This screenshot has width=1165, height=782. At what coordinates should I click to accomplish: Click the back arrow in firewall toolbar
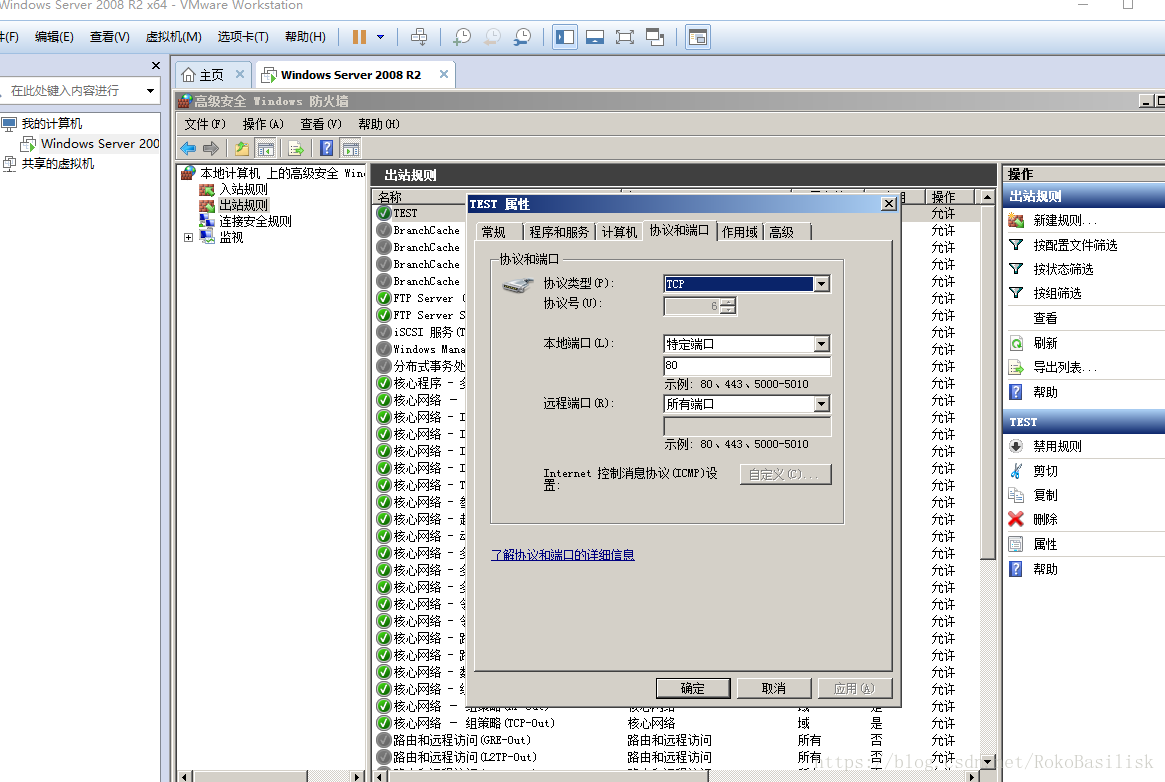click(189, 149)
